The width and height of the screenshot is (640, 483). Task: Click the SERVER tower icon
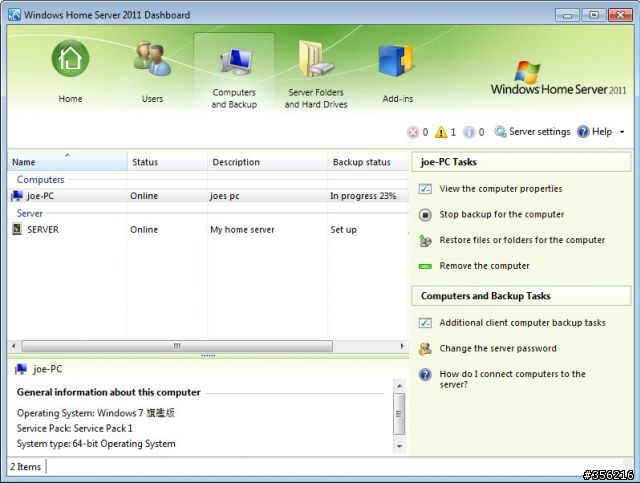(x=17, y=229)
